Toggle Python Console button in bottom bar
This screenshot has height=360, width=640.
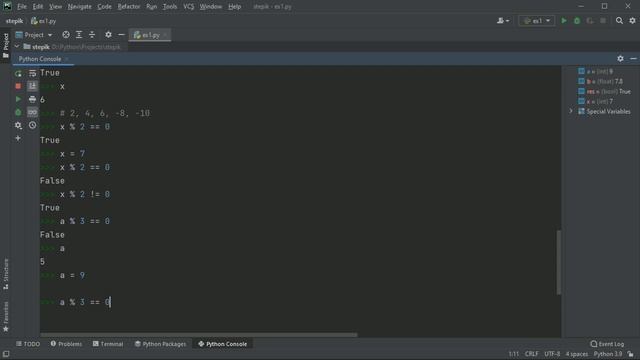click(x=222, y=344)
